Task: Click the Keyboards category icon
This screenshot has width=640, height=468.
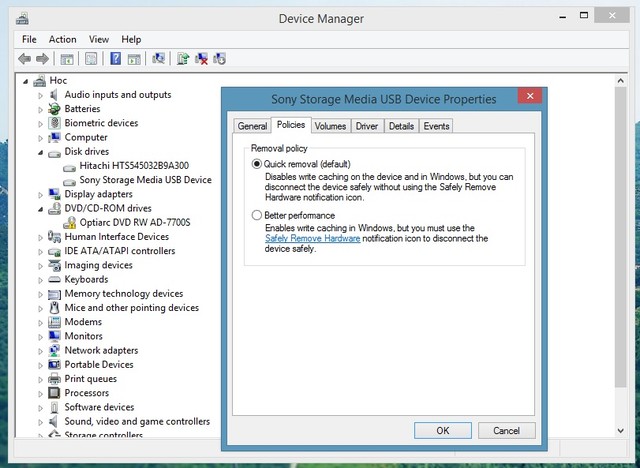Action: [54, 279]
